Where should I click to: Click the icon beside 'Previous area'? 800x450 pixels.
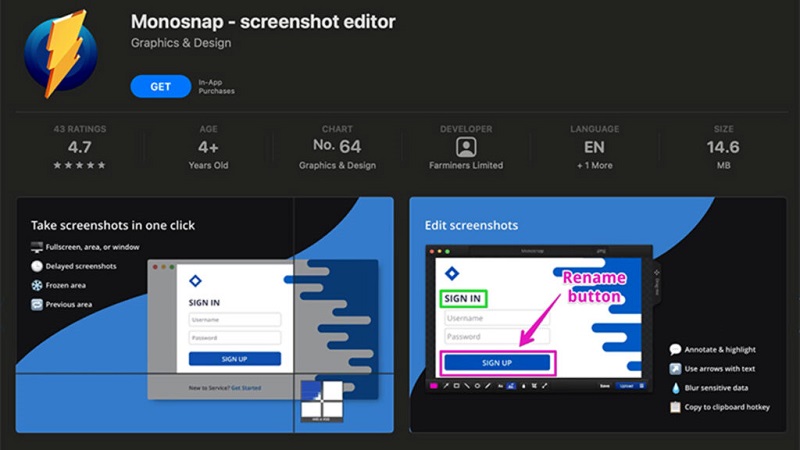coord(37,305)
